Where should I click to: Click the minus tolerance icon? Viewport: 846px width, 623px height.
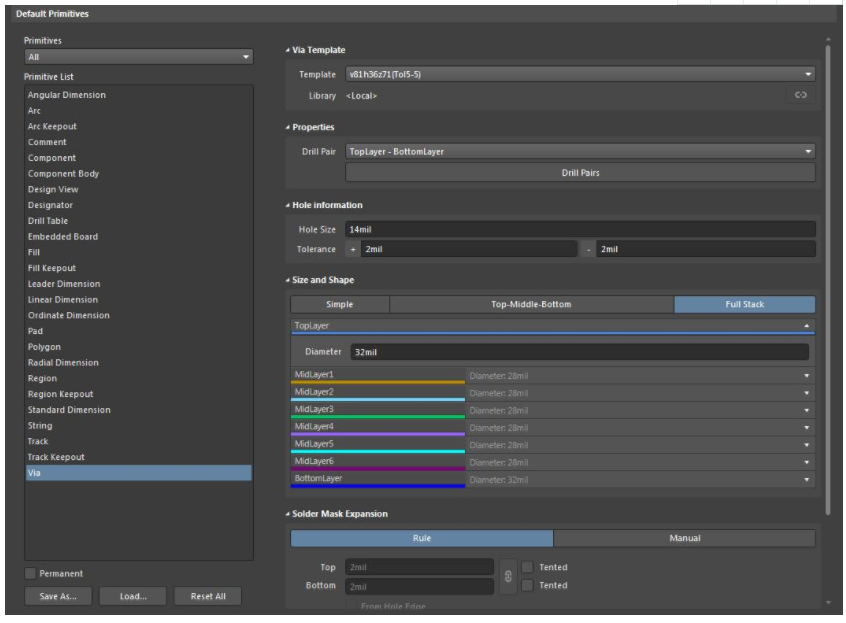(x=589, y=249)
